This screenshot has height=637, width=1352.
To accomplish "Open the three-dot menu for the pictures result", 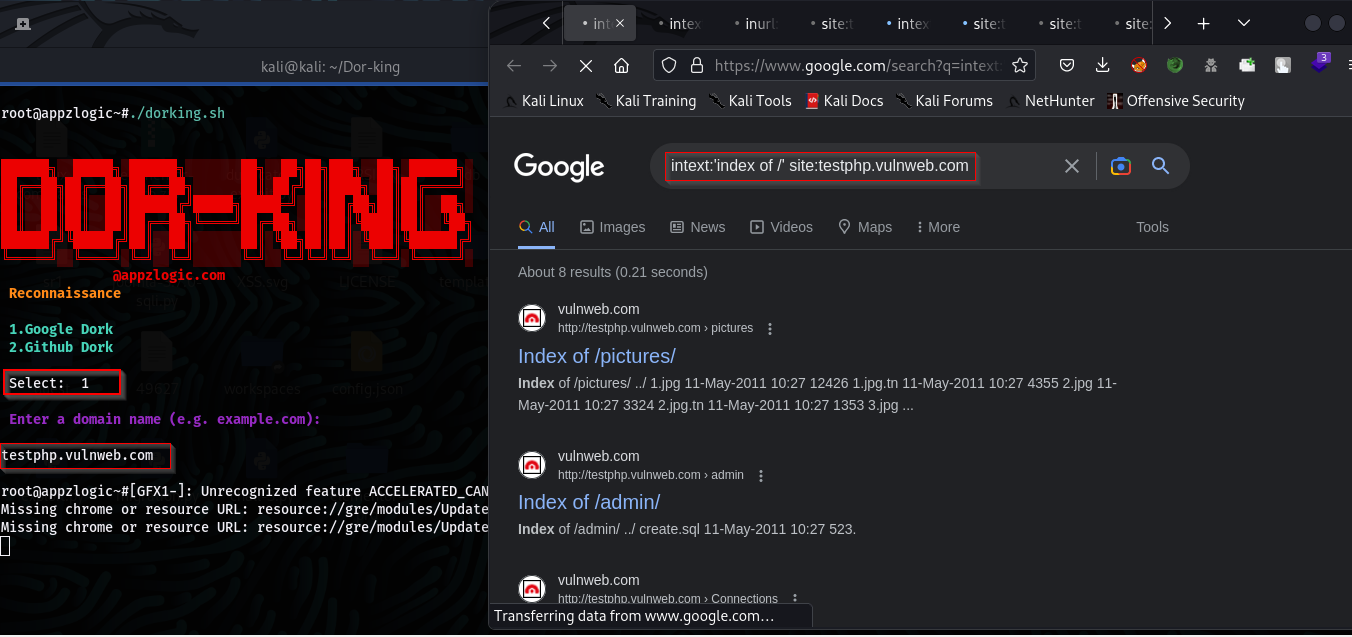I will click(770, 328).
